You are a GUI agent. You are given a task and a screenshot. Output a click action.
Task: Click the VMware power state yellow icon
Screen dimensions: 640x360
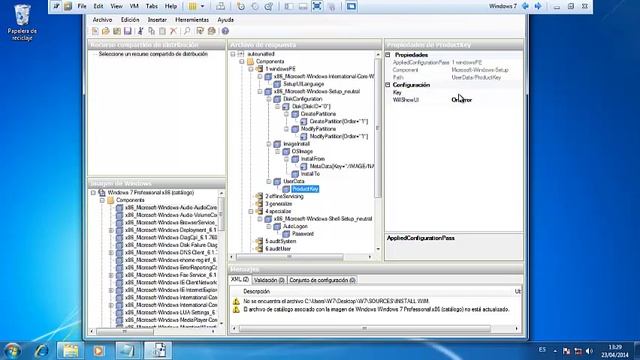point(192,6)
